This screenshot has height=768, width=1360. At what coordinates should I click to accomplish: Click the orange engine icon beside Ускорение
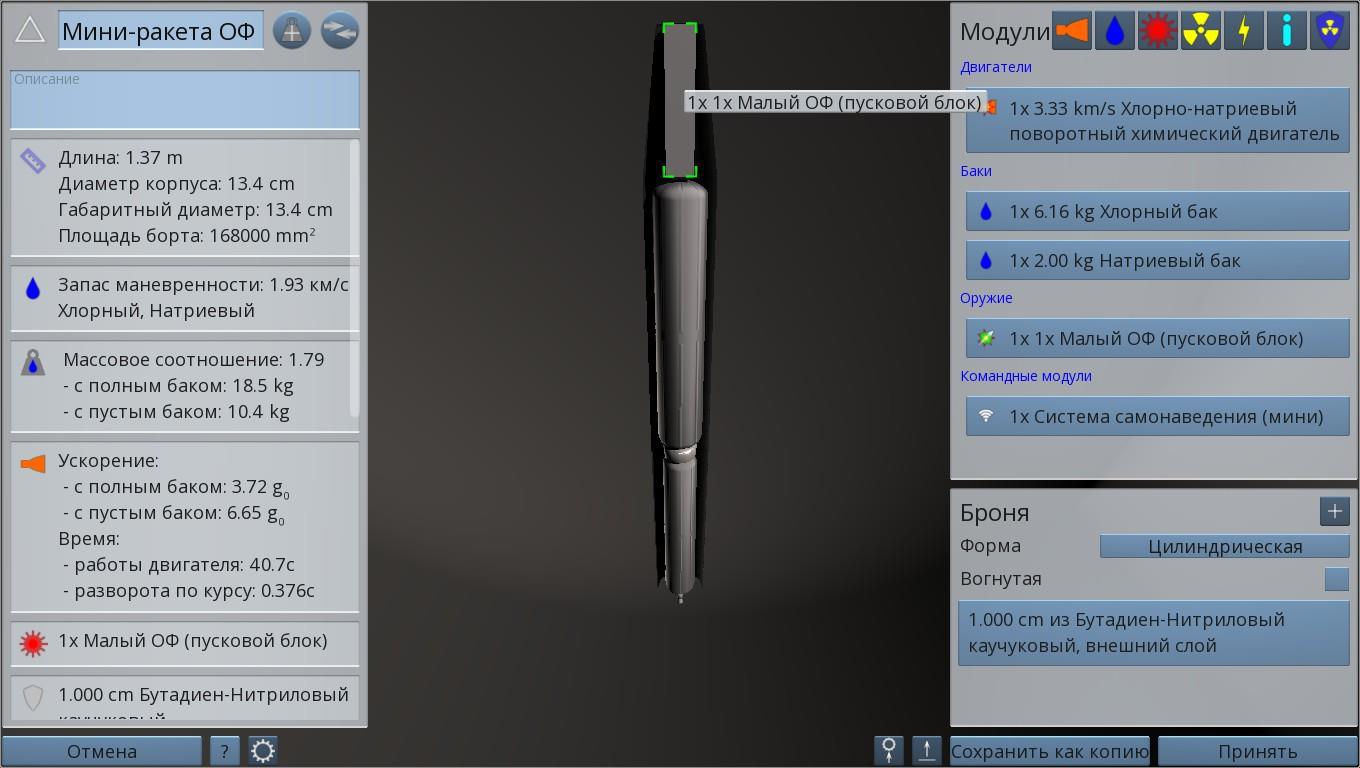point(33,464)
